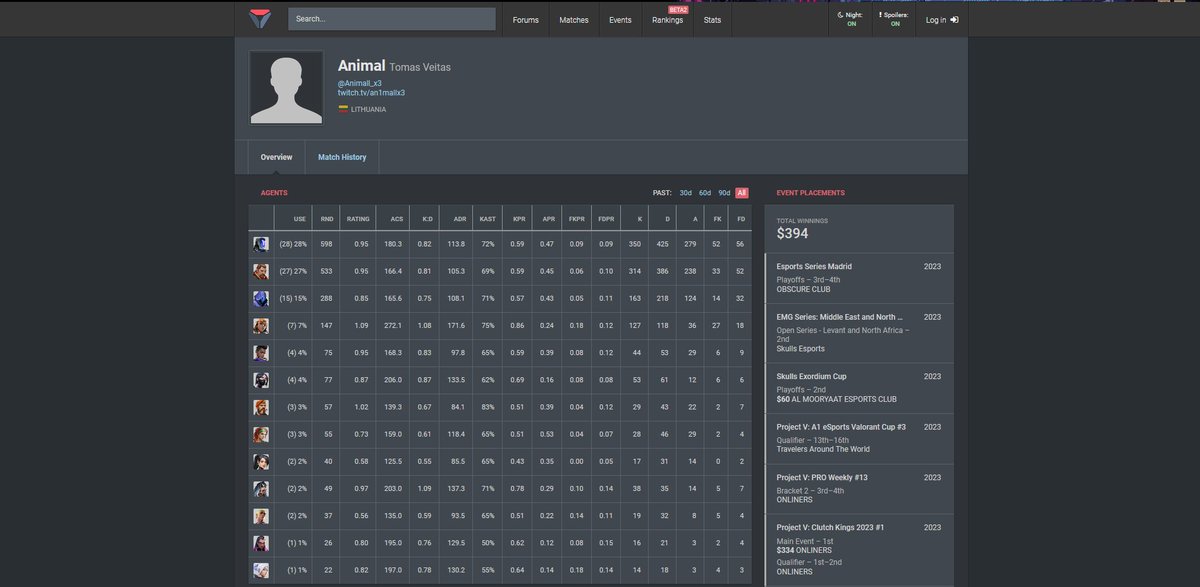Open Project V: PRO Weekly #13 placement
Viewport: 1200px width, 587px height.
(859, 488)
